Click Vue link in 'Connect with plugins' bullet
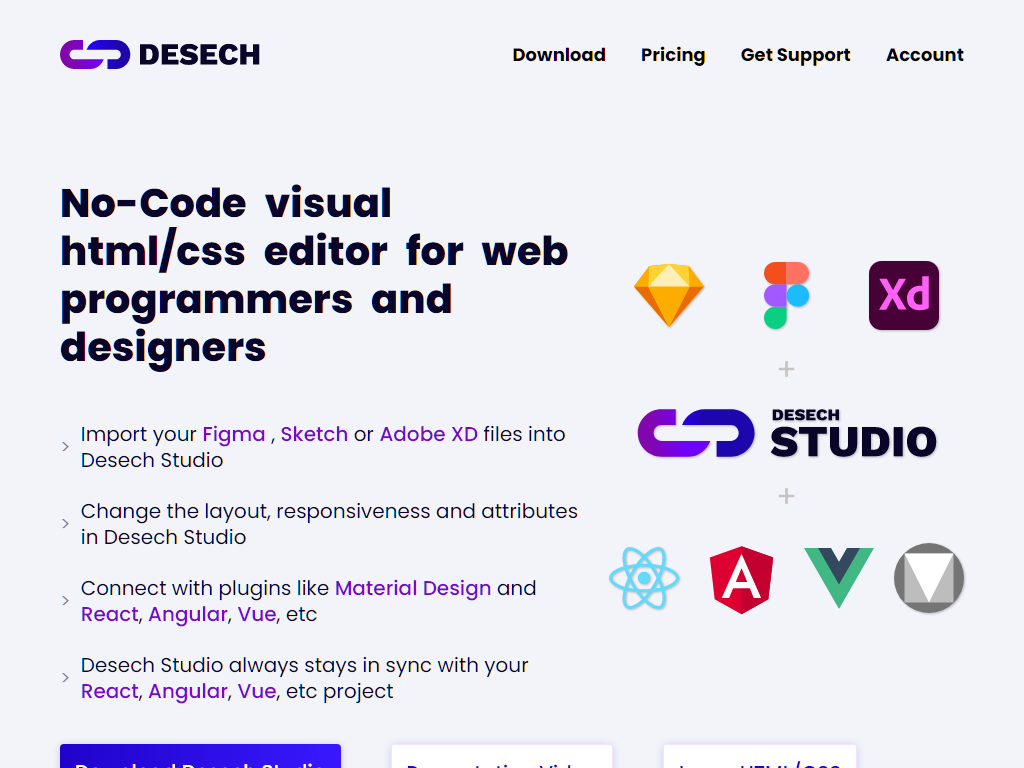 pyautogui.click(x=257, y=615)
